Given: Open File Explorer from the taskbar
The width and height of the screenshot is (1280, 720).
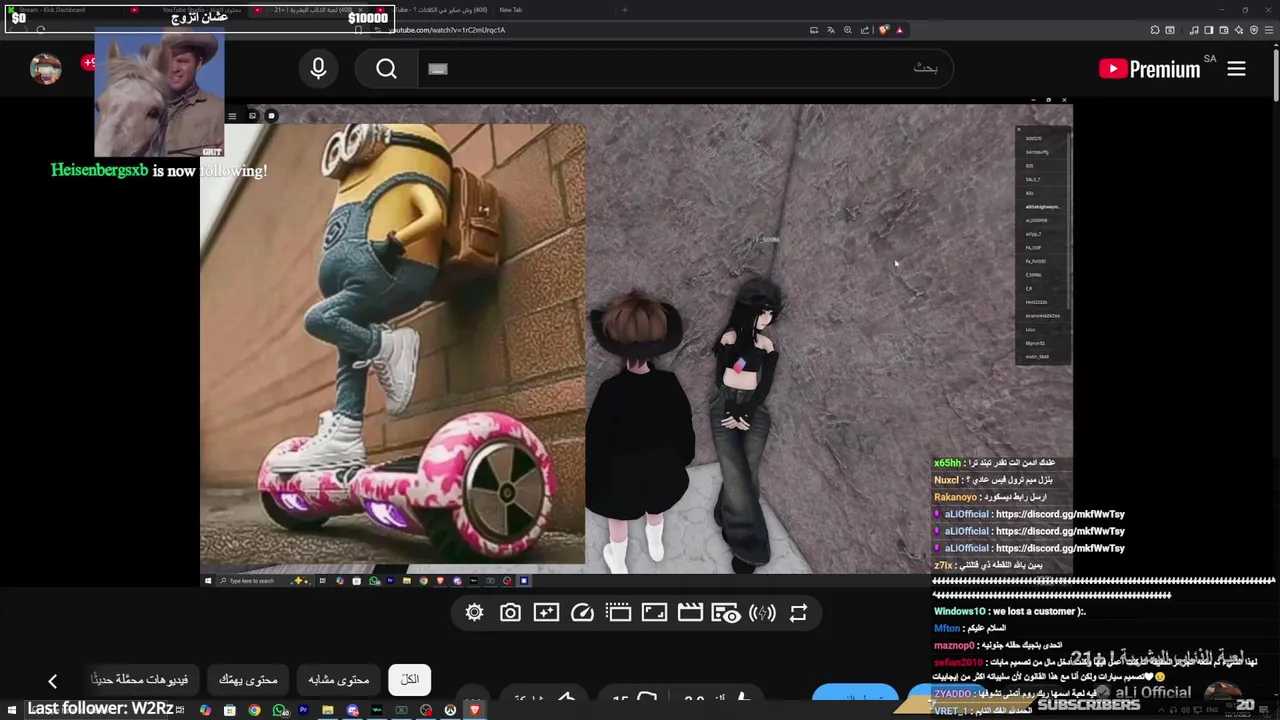Looking at the screenshot, I should point(328,710).
